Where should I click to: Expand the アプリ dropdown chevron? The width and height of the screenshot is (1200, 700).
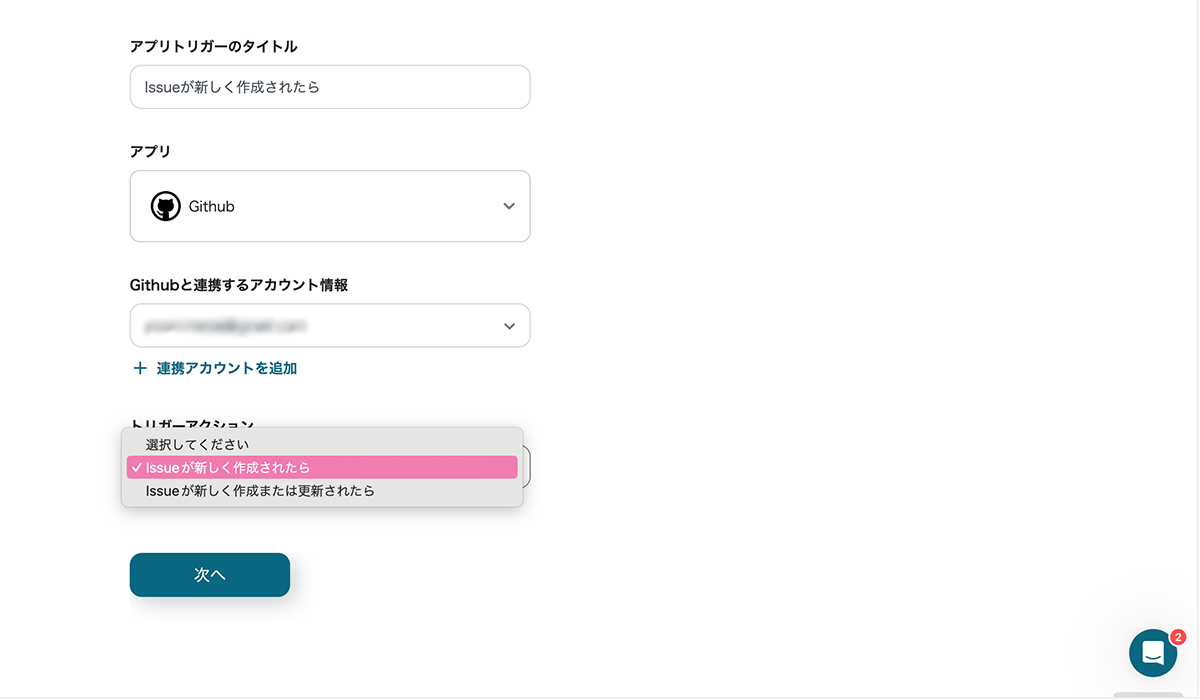[509, 206]
